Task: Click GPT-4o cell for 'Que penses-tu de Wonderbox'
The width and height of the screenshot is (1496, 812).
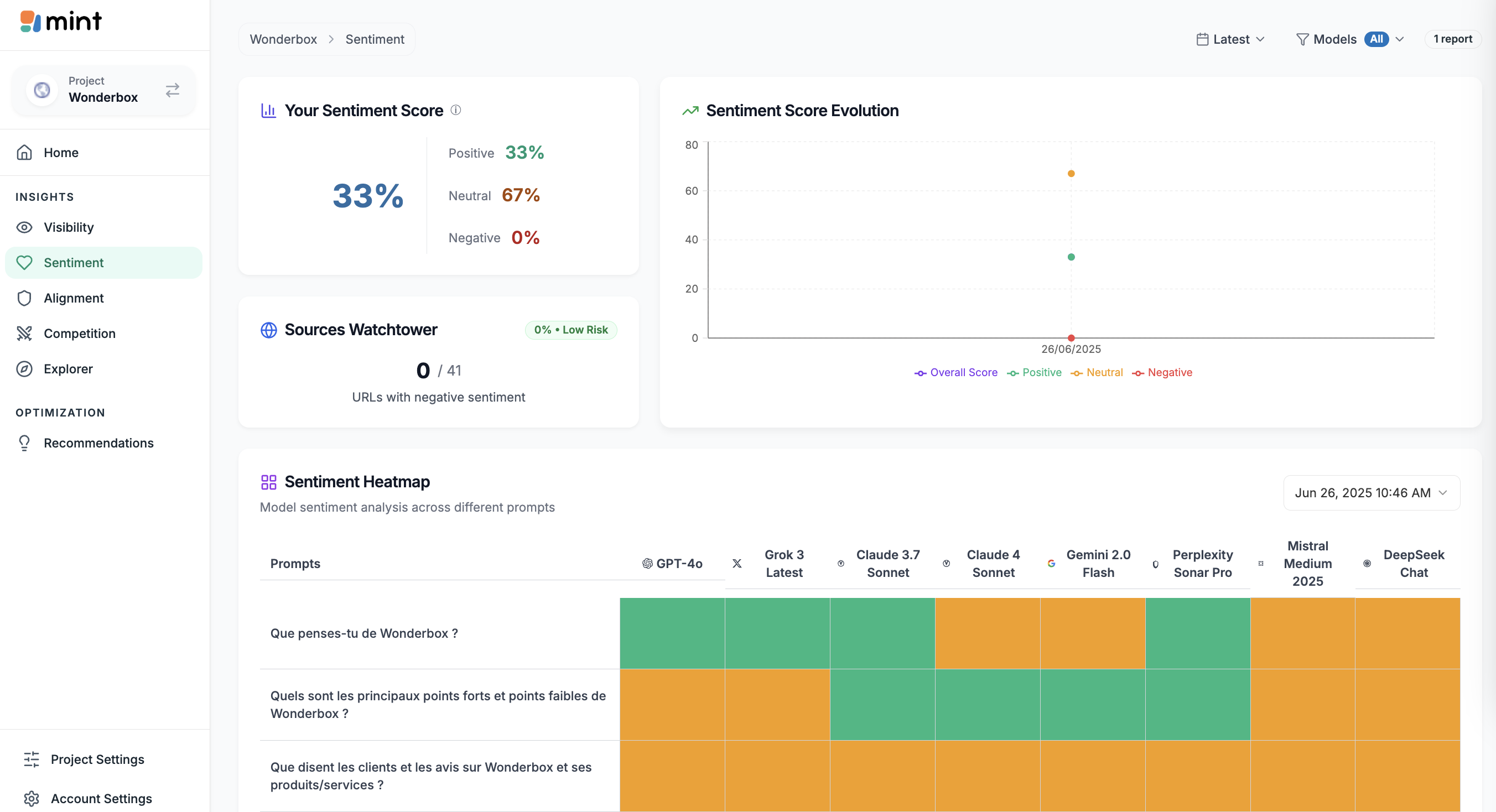Action: tap(673, 633)
